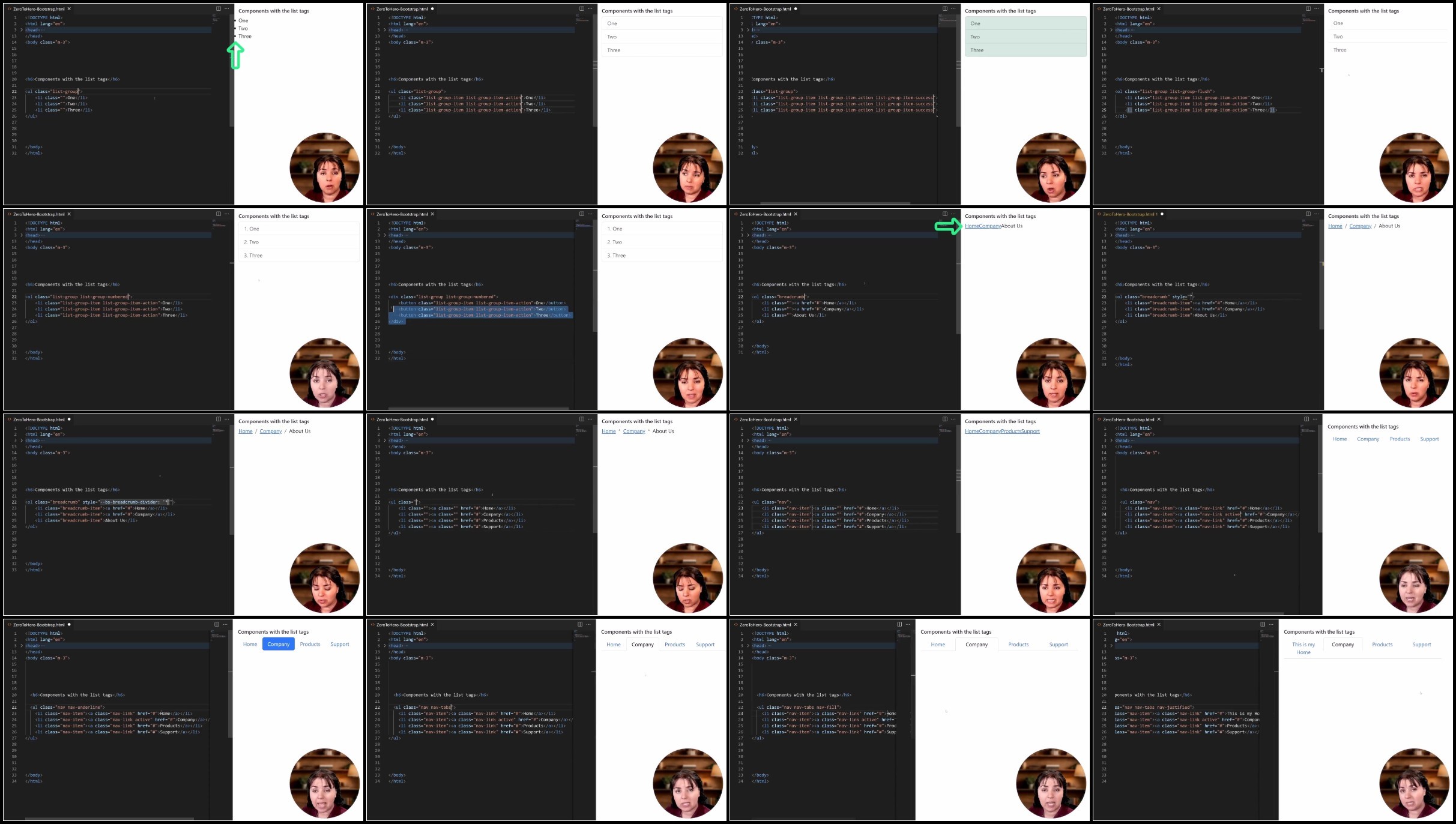
Task: Expand folded head tag in asterisk breadcrumb frame
Action: 385,441
